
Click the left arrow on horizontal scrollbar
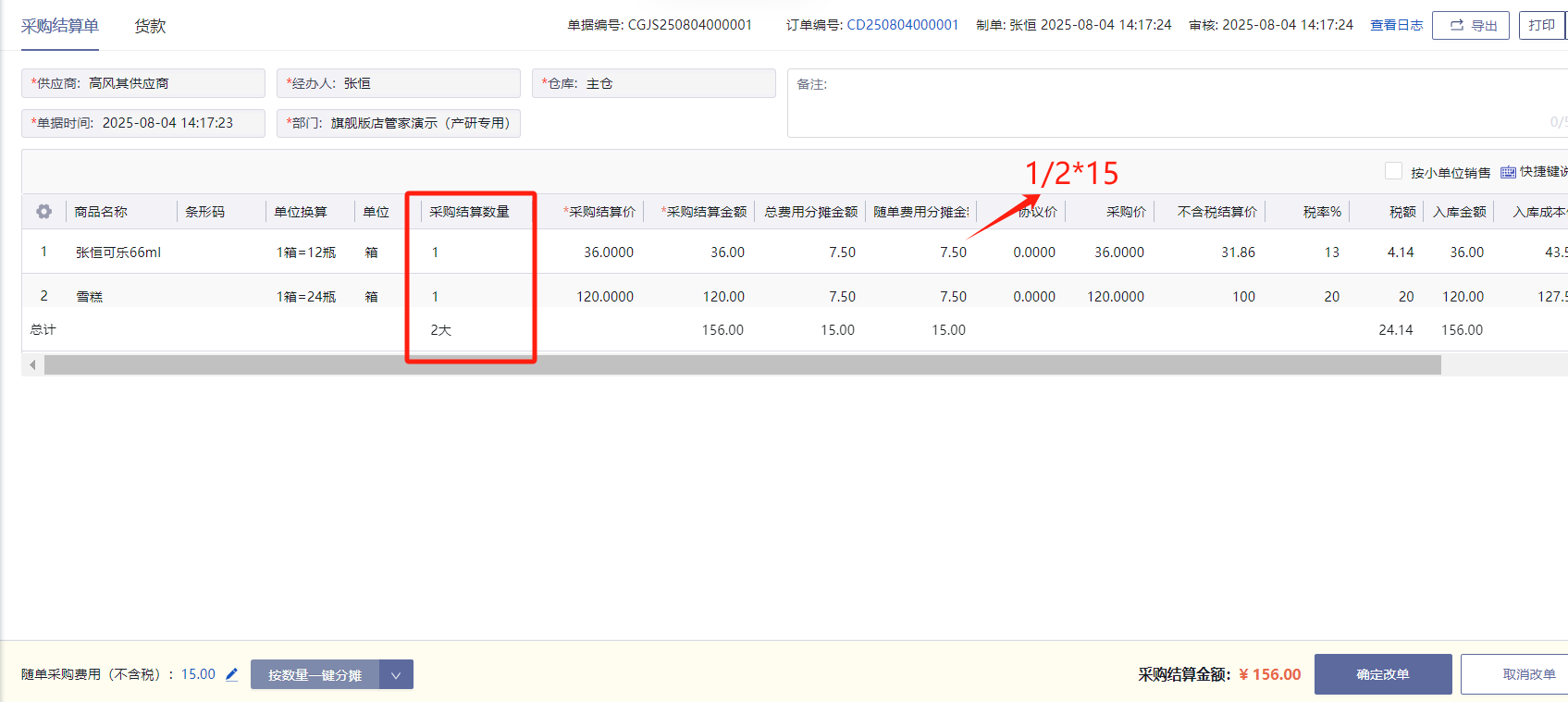(32, 365)
